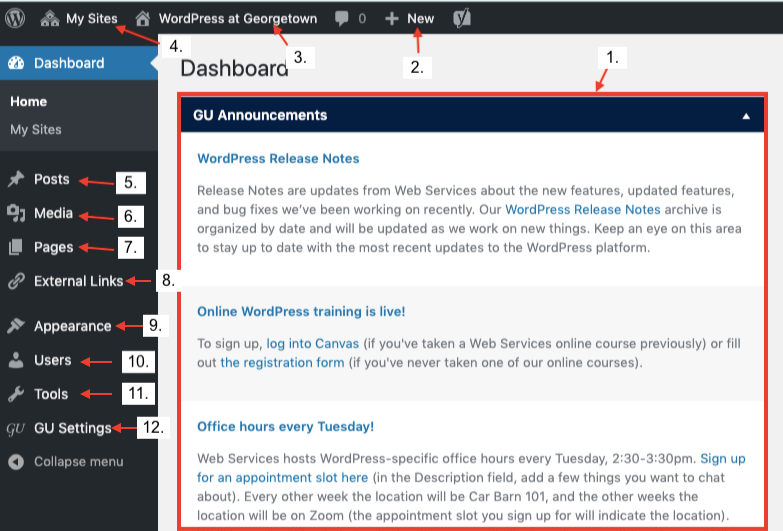The image size is (783, 531).
Task: Open the Tools menu
Action: pyautogui.click(x=51, y=394)
